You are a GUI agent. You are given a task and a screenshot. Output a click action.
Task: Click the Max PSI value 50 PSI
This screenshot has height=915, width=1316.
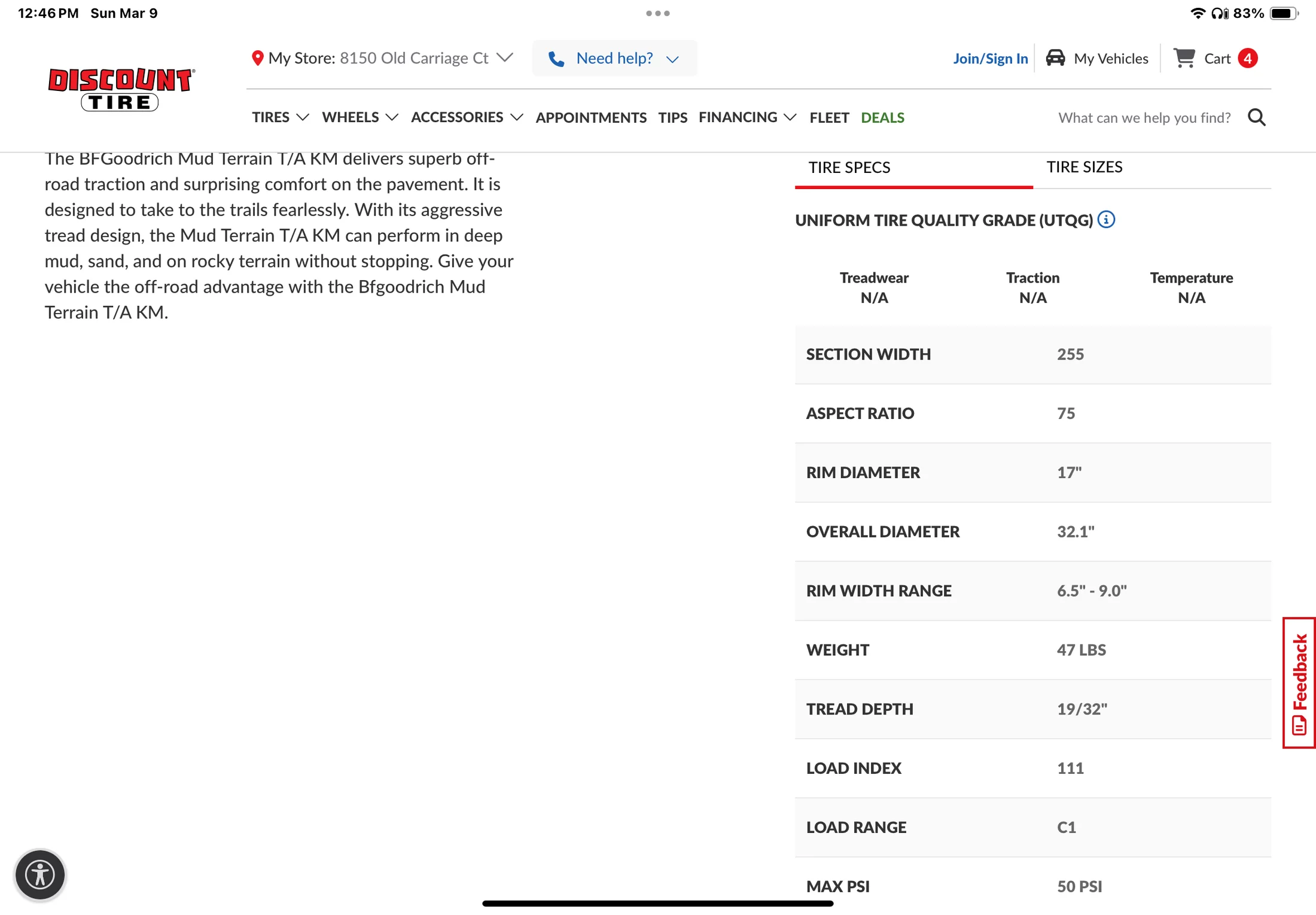(x=1079, y=887)
